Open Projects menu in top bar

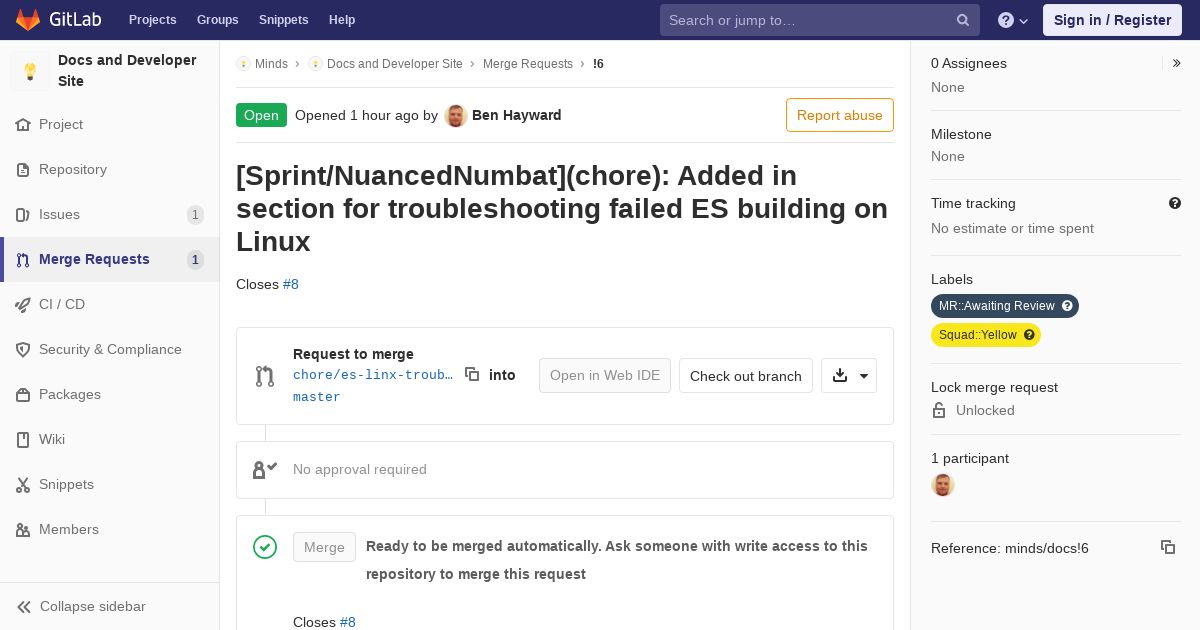pos(152,20)
